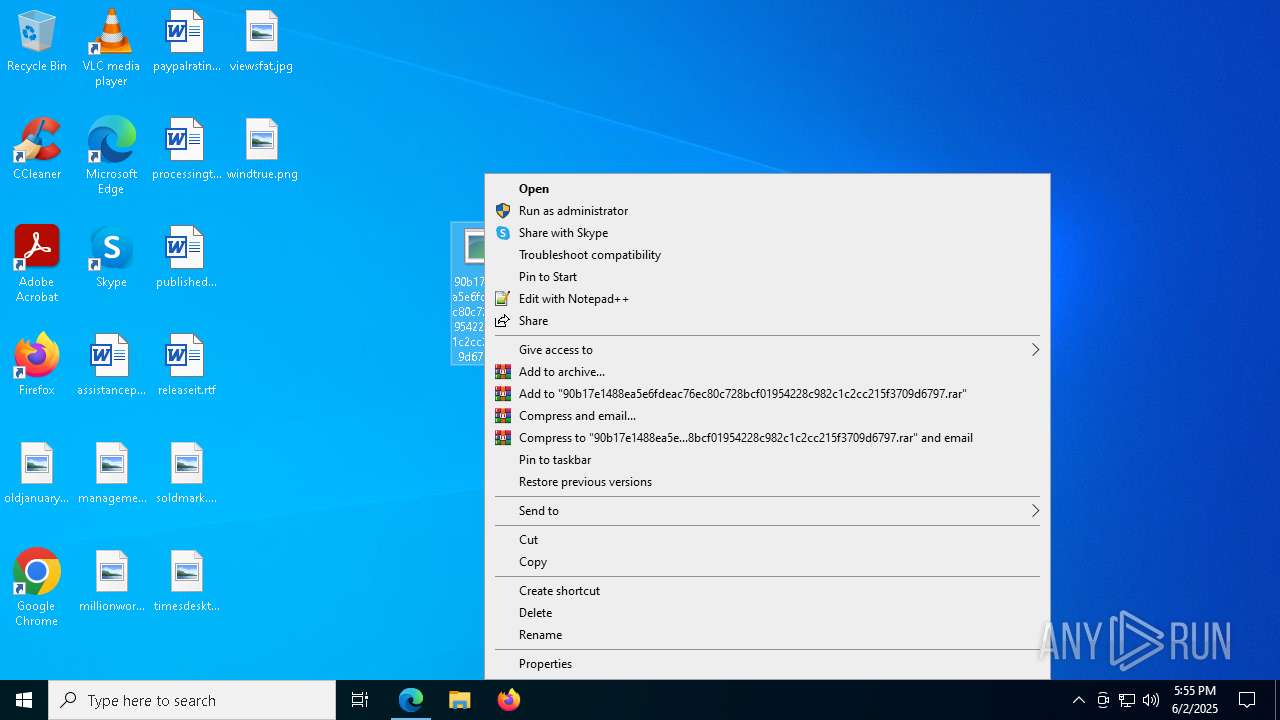Expand the Send to submenu

point(767,511)
